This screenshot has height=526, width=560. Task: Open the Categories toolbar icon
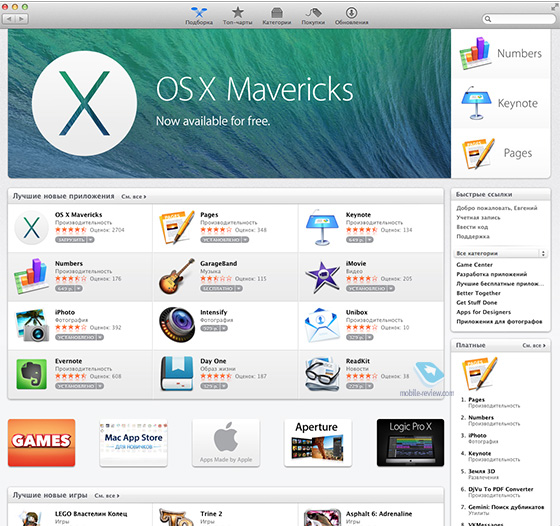276,16
